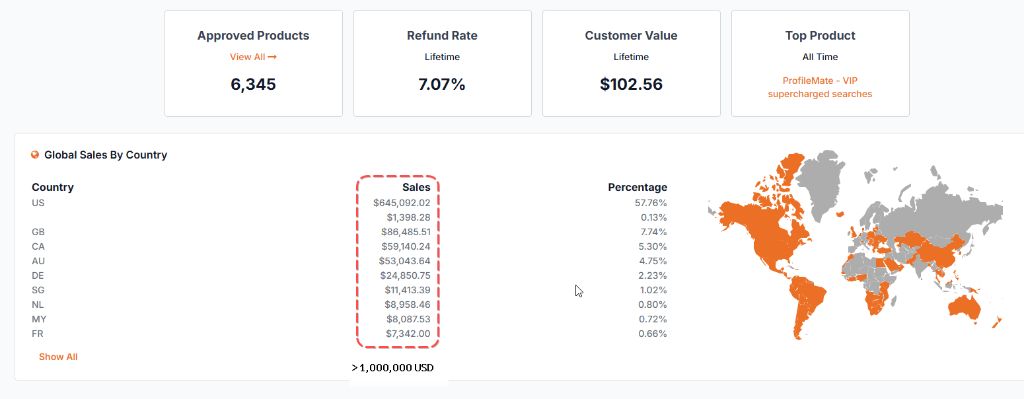Select the MY country row label
1024x399 pixels.
pyautogui.click(x=39, y=319)
